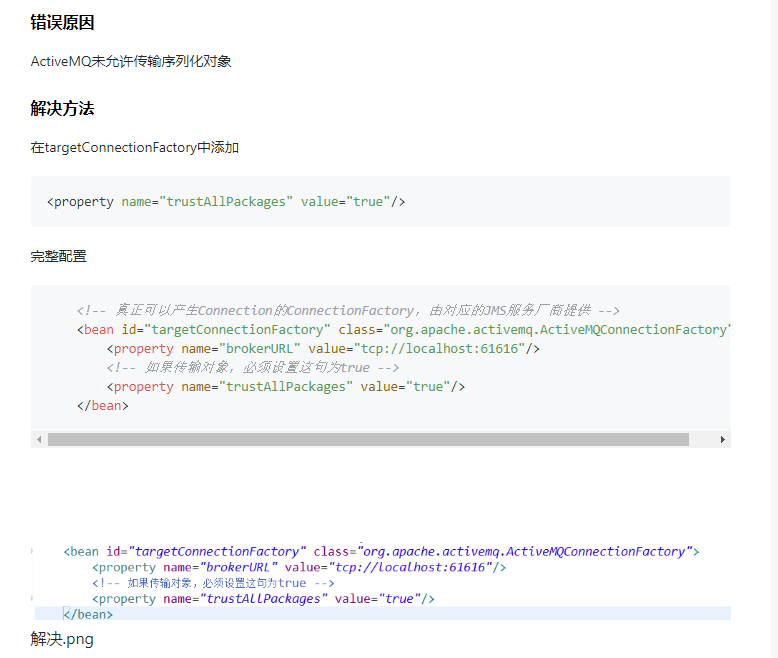The height and width of the screenshot is (658, 778).
Task: Click the text 完整配置
Action: (x=59, y=257)
